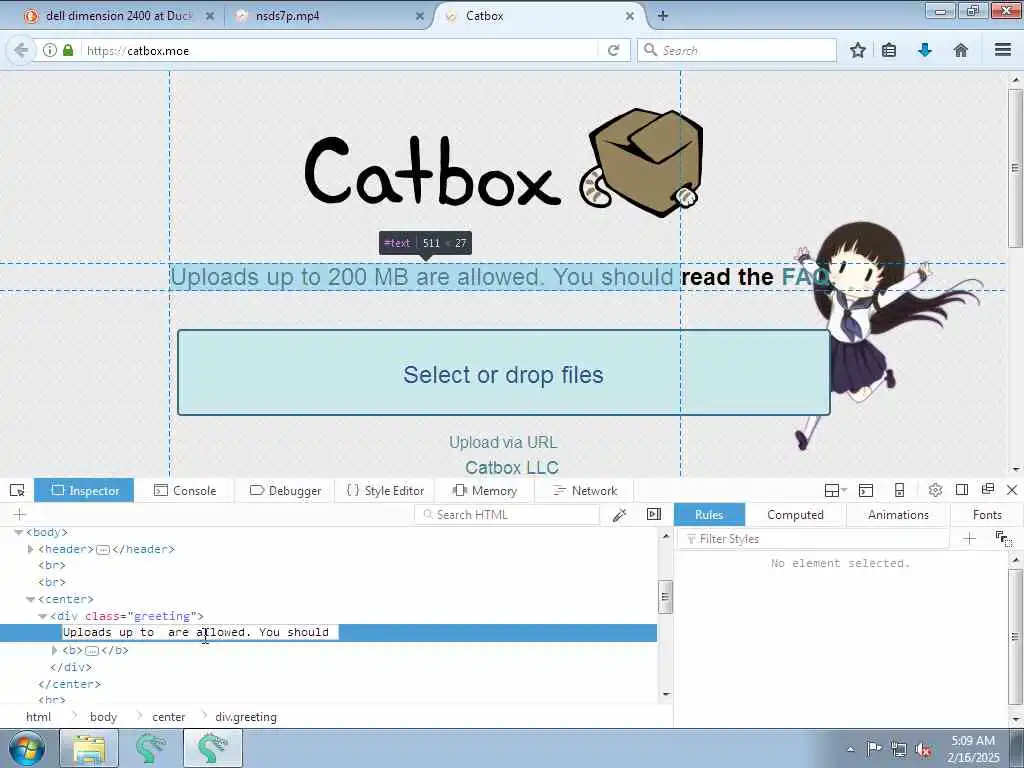
Task: Open the downloads arrow icon
Action: click(x=925, y=50)
